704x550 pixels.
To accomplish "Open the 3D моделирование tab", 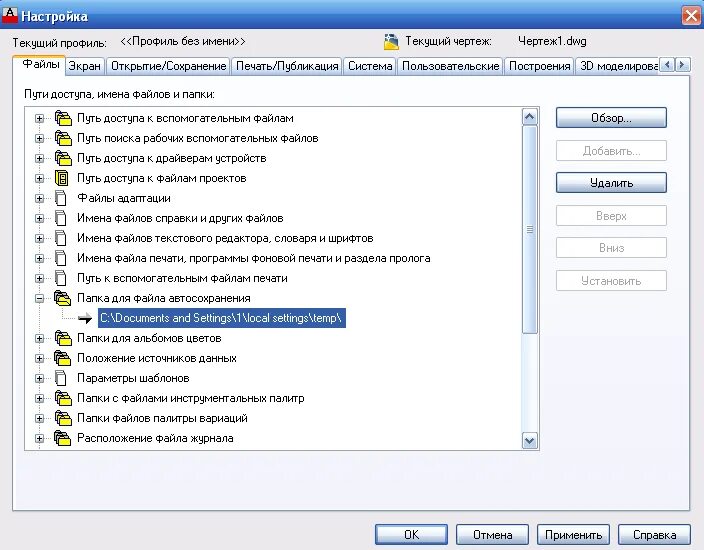I will click(618, 66).
